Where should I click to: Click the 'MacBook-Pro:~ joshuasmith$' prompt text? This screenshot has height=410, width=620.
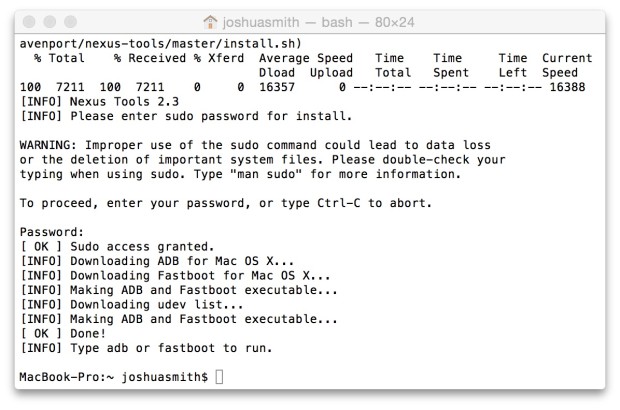[114, 377]
